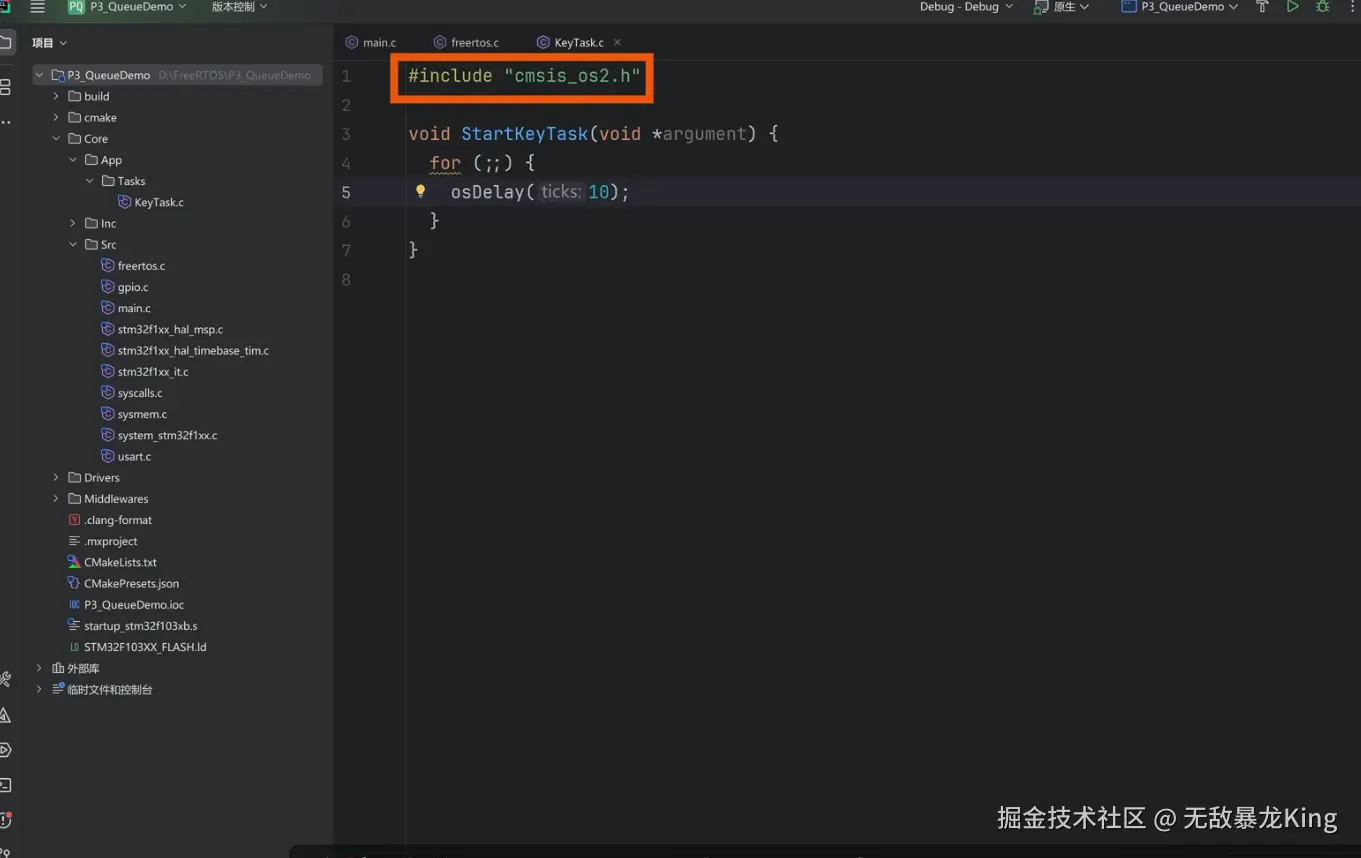Screen dimensions: 1361x858
Task: Open the 项目 view selector dropdown
Action: [x=49, y=43]
